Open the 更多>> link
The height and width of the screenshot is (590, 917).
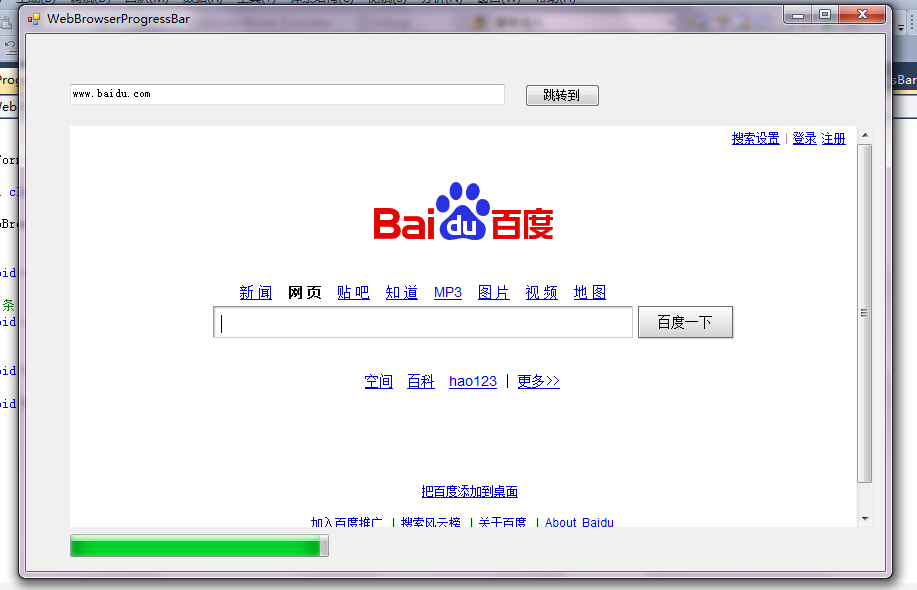pos(539,381)
